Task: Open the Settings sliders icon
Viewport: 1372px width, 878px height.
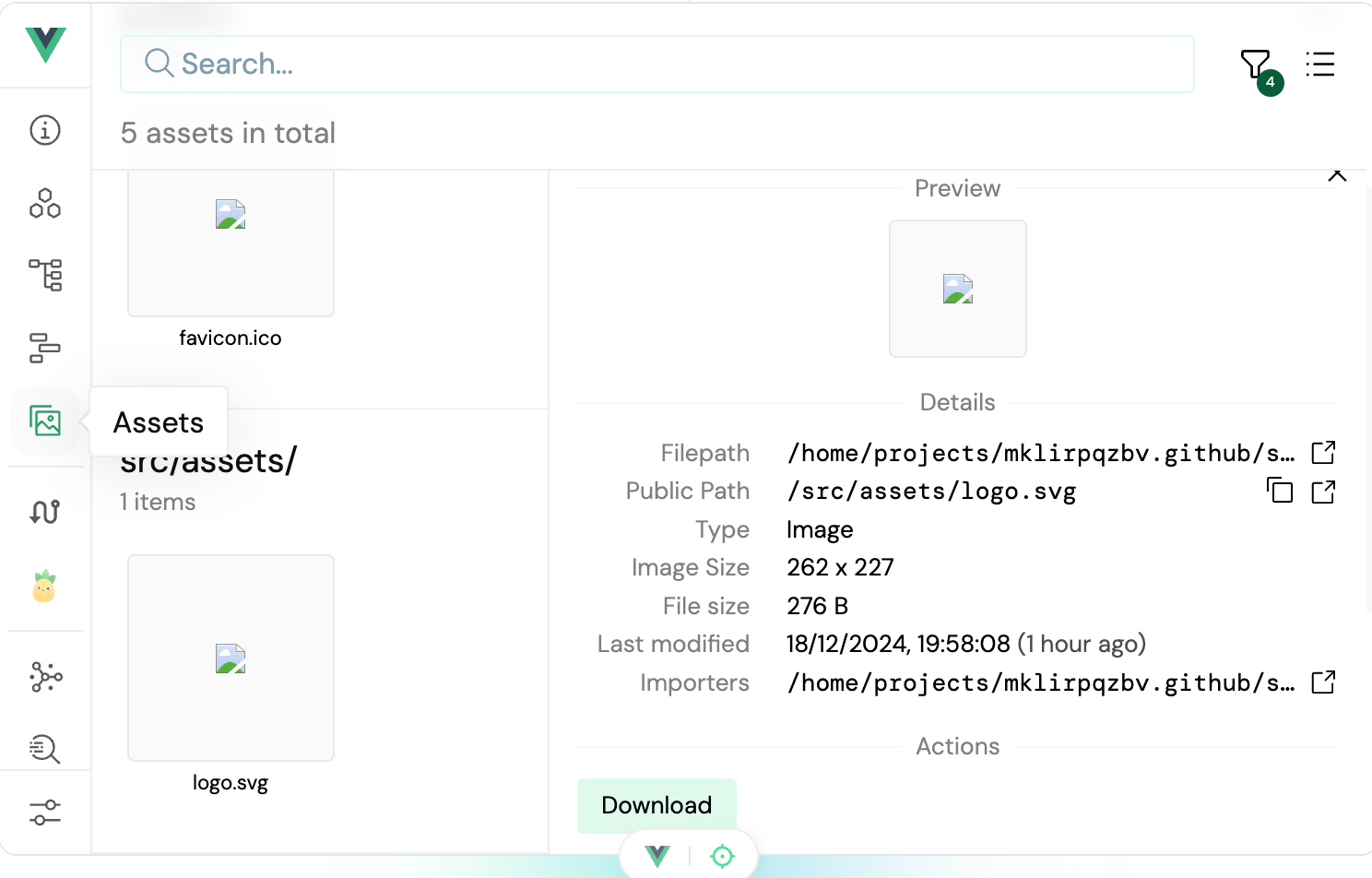Action: point(45,813)
